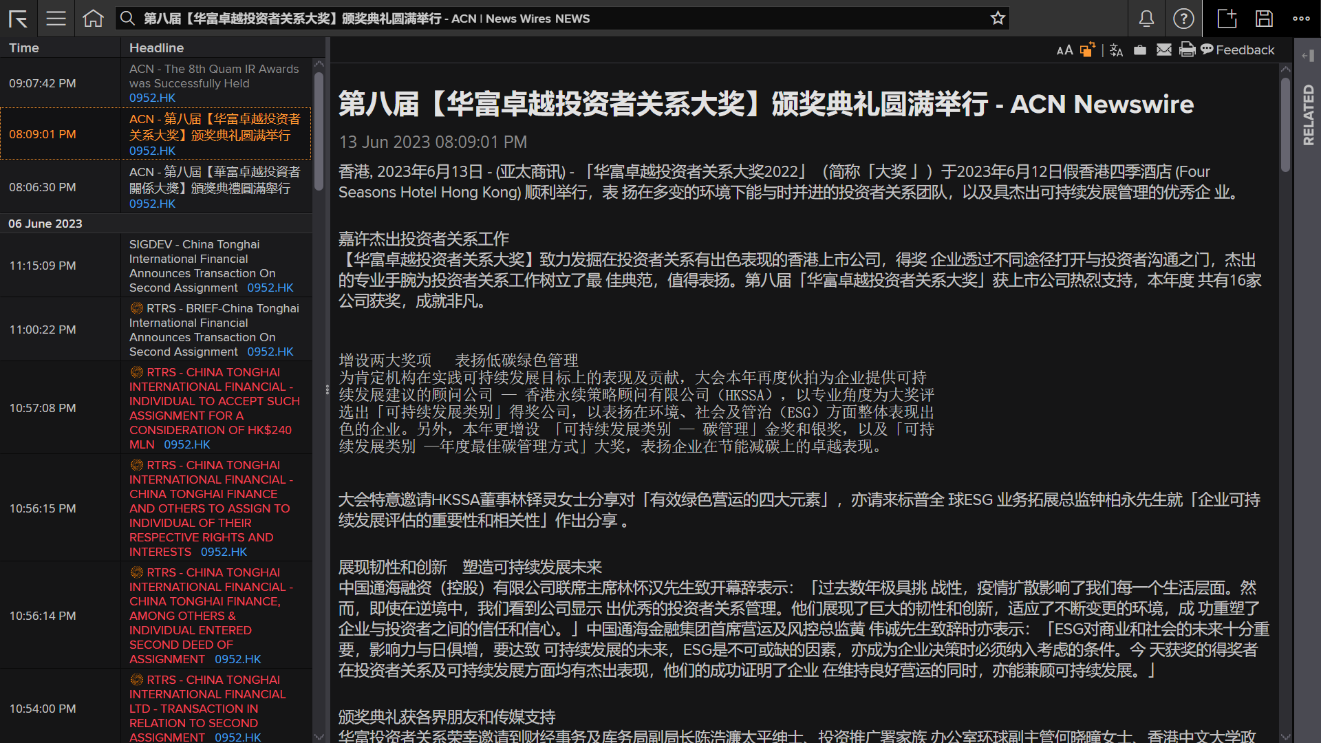Click the article scroll-up arrow
Viewport: 1321px width, 743px height.
coord(1285,69)
